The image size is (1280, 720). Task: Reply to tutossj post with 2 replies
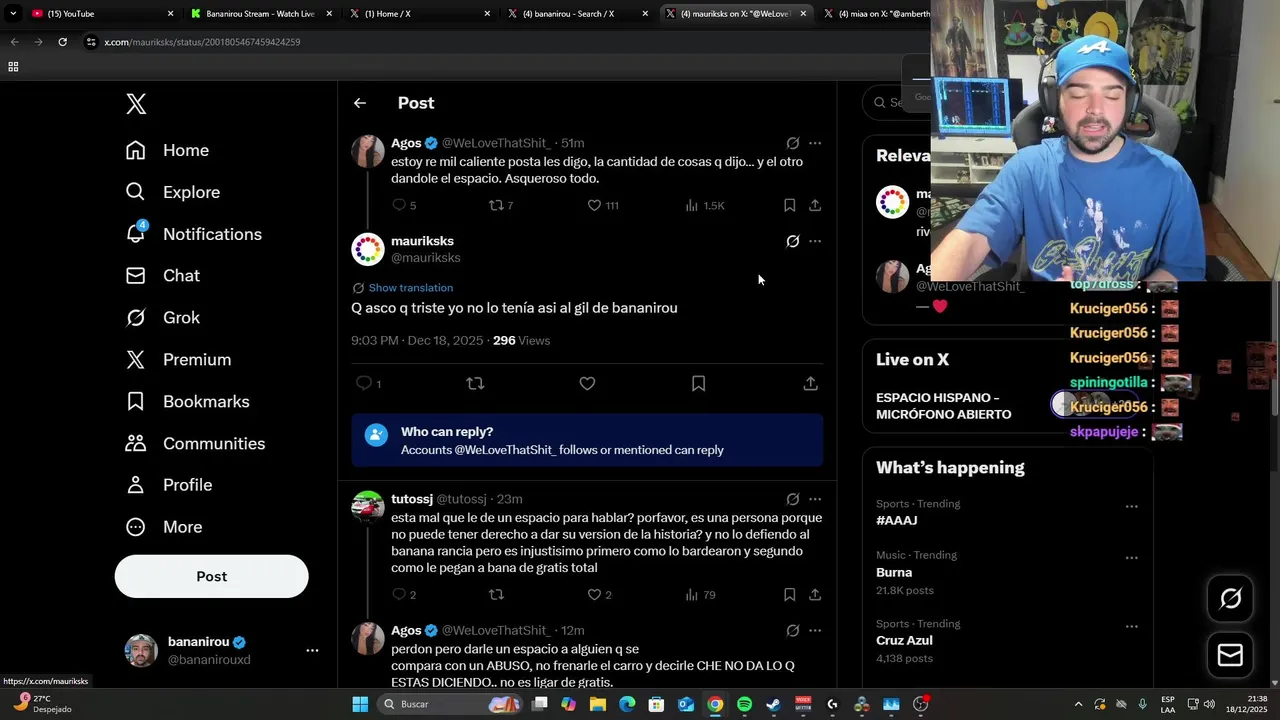click(x=404, y=595)
